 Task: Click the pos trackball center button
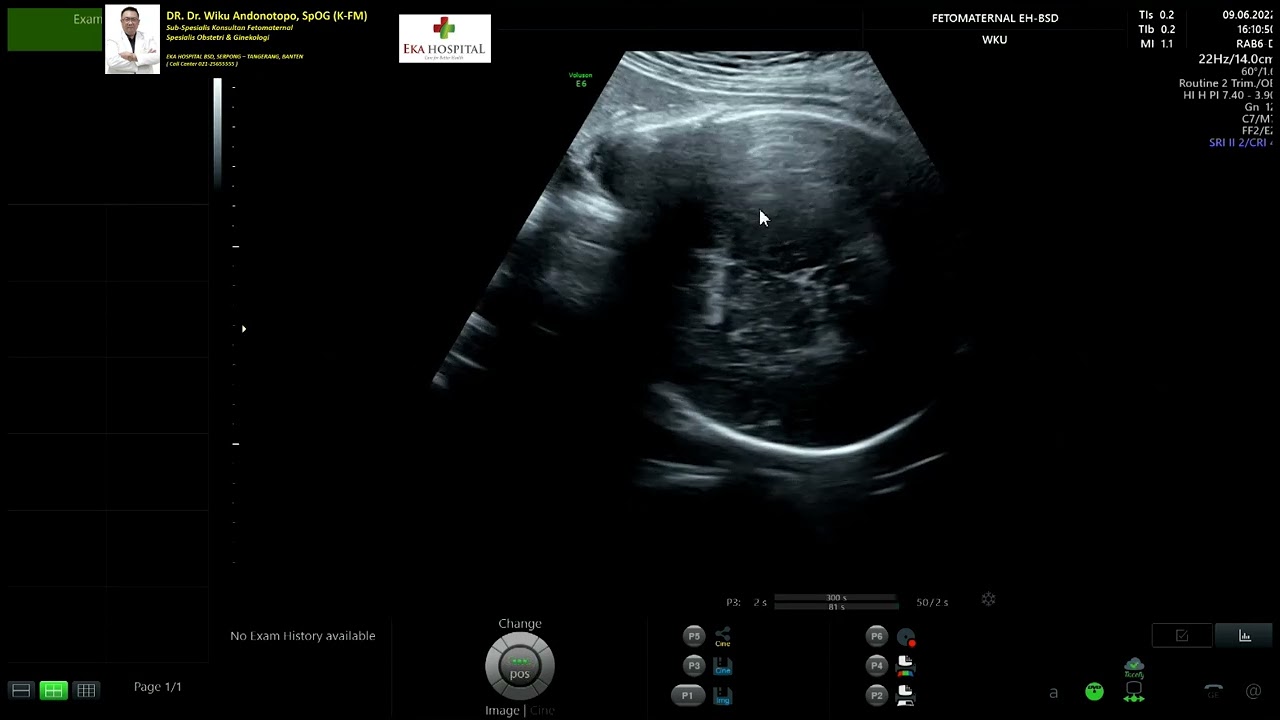pyautogui.click(x=520, y=668)
